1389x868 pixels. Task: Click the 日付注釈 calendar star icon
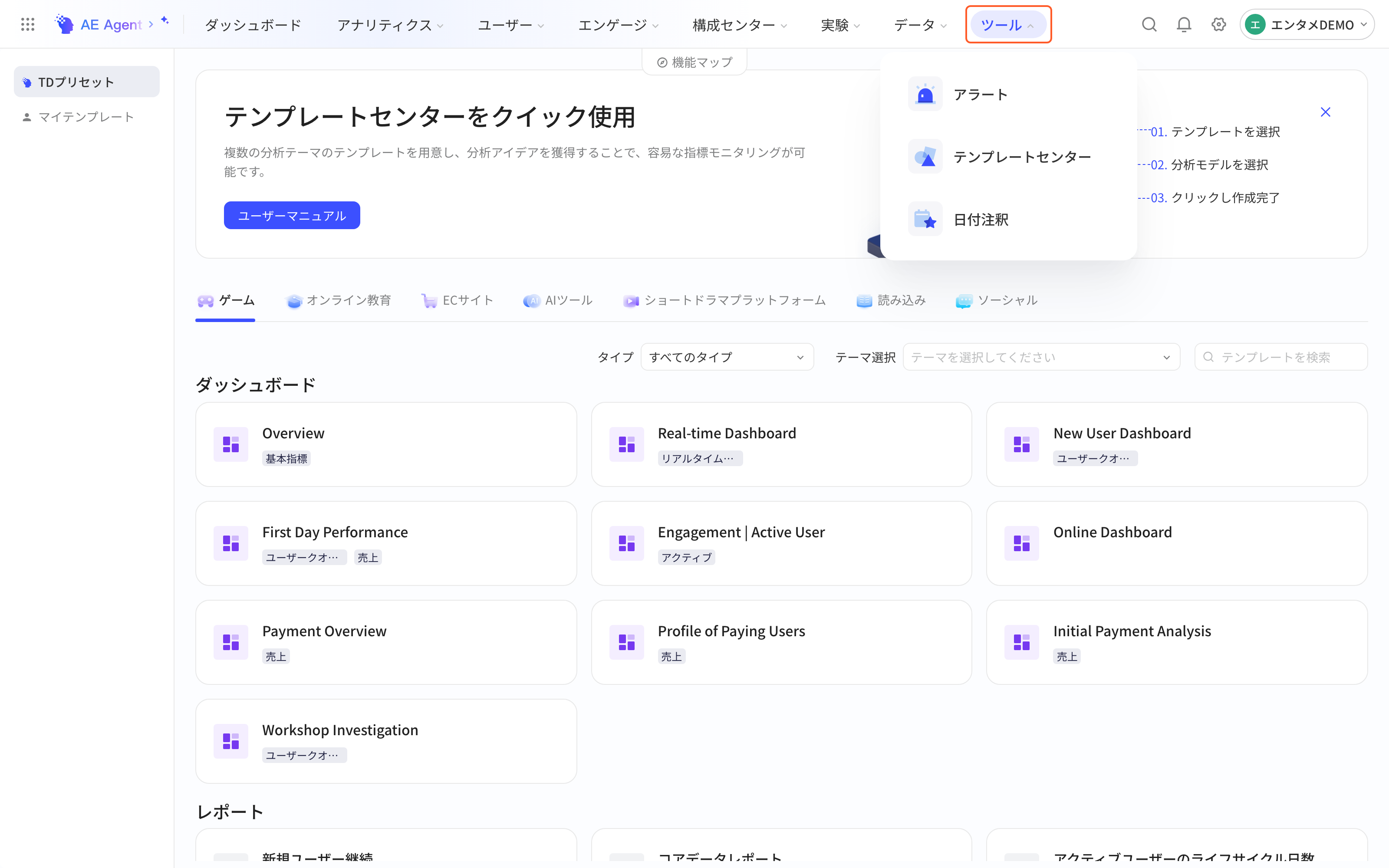(x=925, y=219)
